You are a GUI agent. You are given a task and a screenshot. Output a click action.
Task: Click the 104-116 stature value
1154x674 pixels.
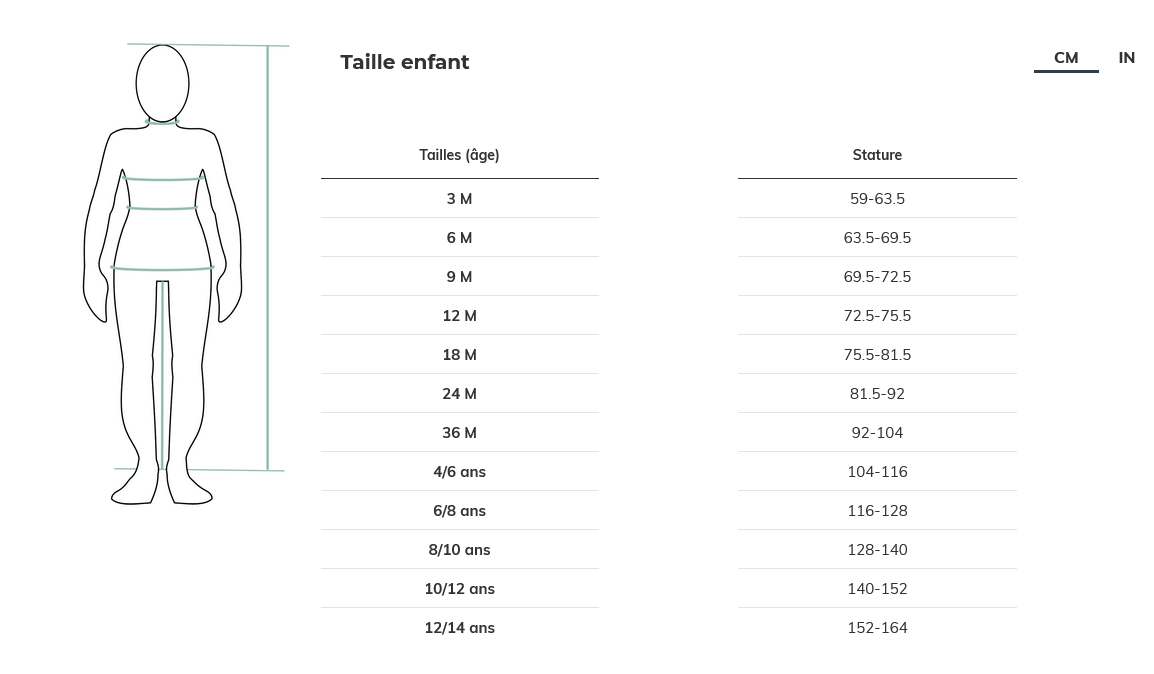point(877,472)
